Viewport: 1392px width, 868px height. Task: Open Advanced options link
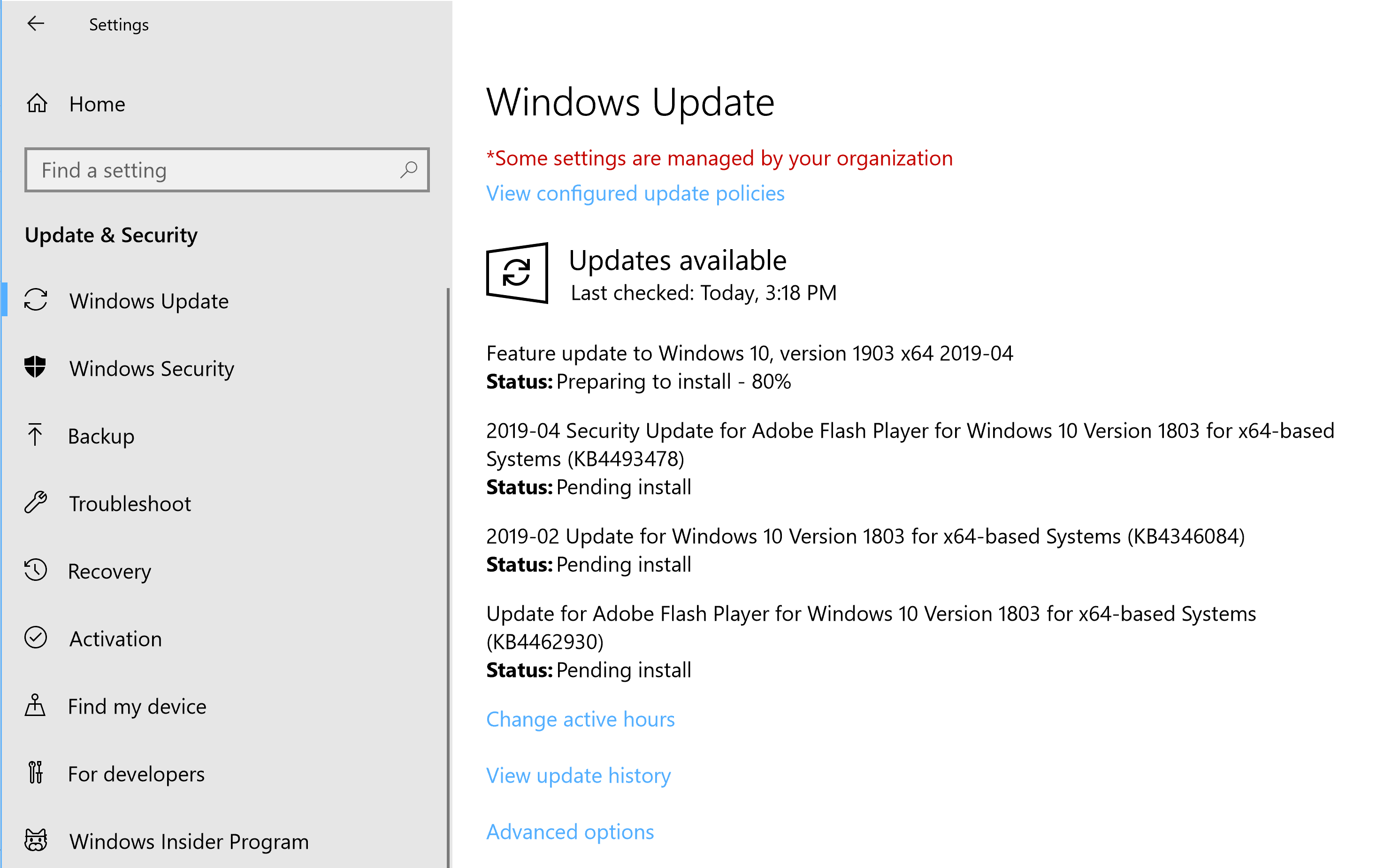pyautogui.click(x=570, y=832)
